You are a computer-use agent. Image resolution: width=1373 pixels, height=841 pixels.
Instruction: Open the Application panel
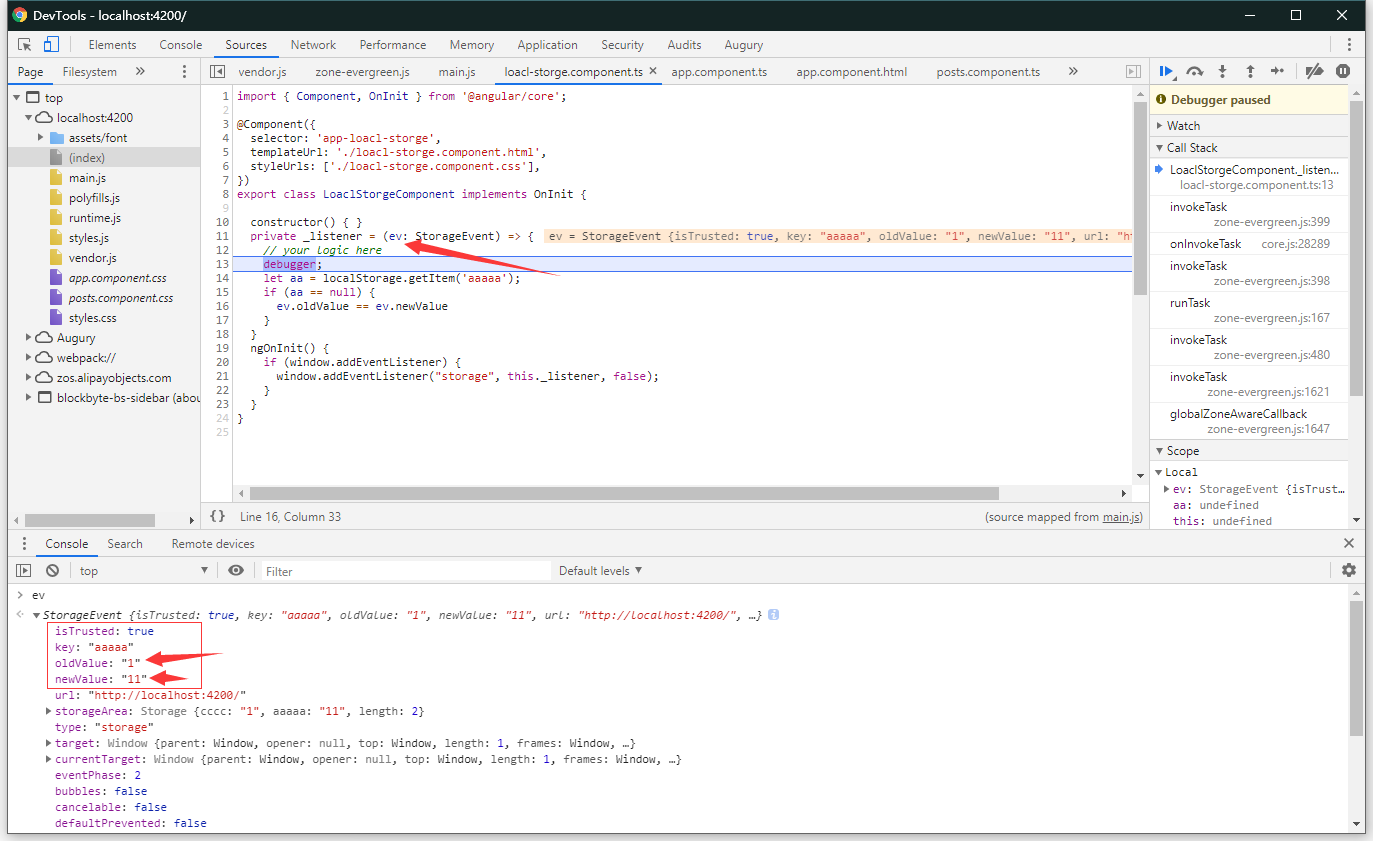547,45
